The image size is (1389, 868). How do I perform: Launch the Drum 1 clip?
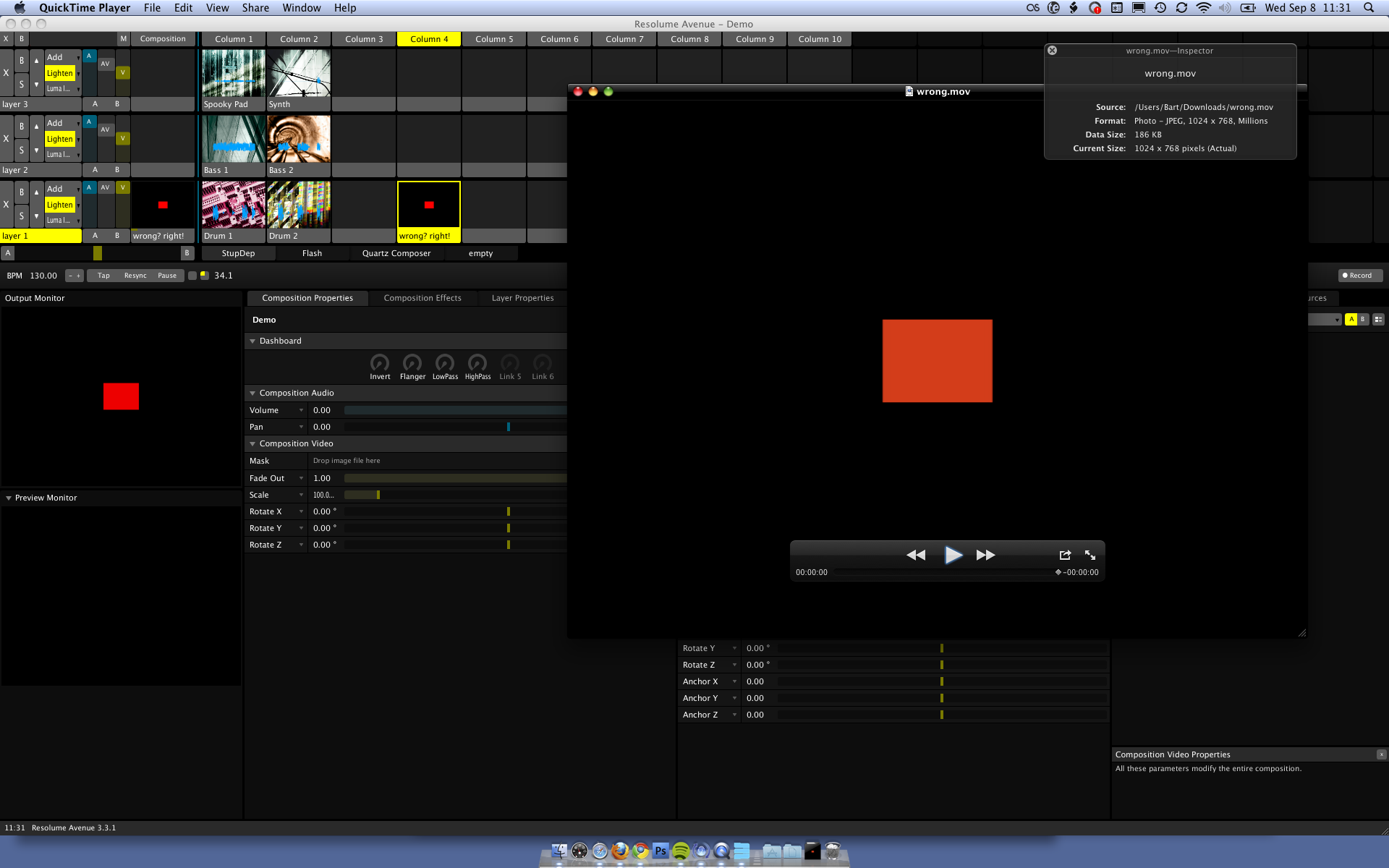click(x=234, y=205)
